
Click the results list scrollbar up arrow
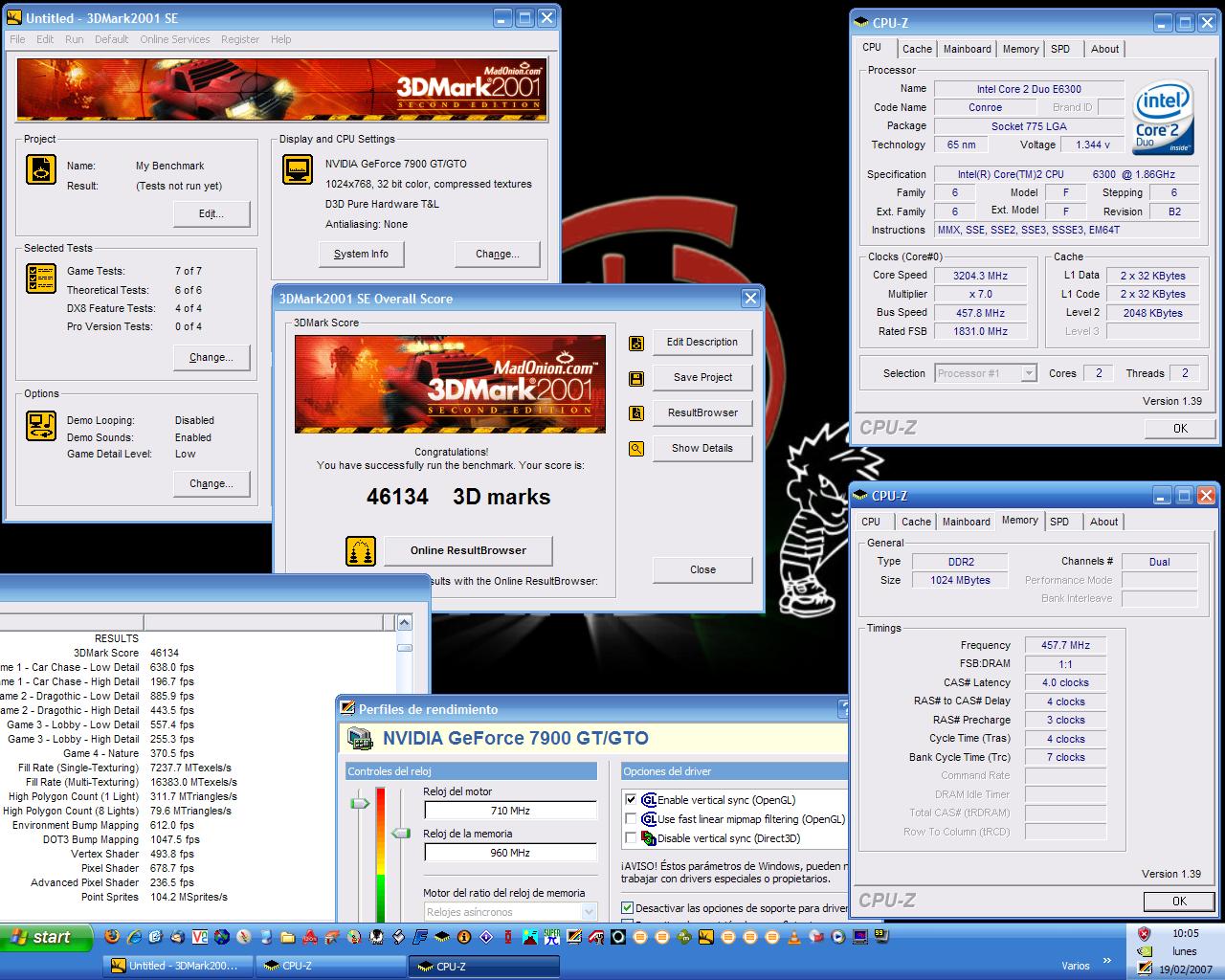point(404,623)
